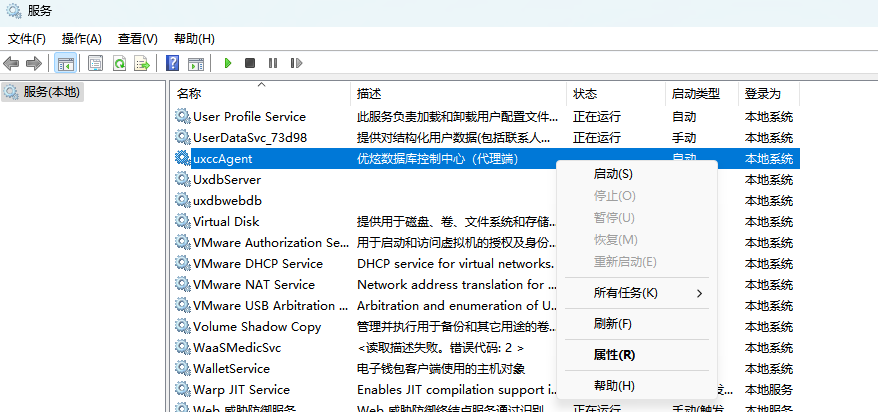Click the Export List toolbar icon
This screenshot has width=878, height=412.
tap(142, 63)
